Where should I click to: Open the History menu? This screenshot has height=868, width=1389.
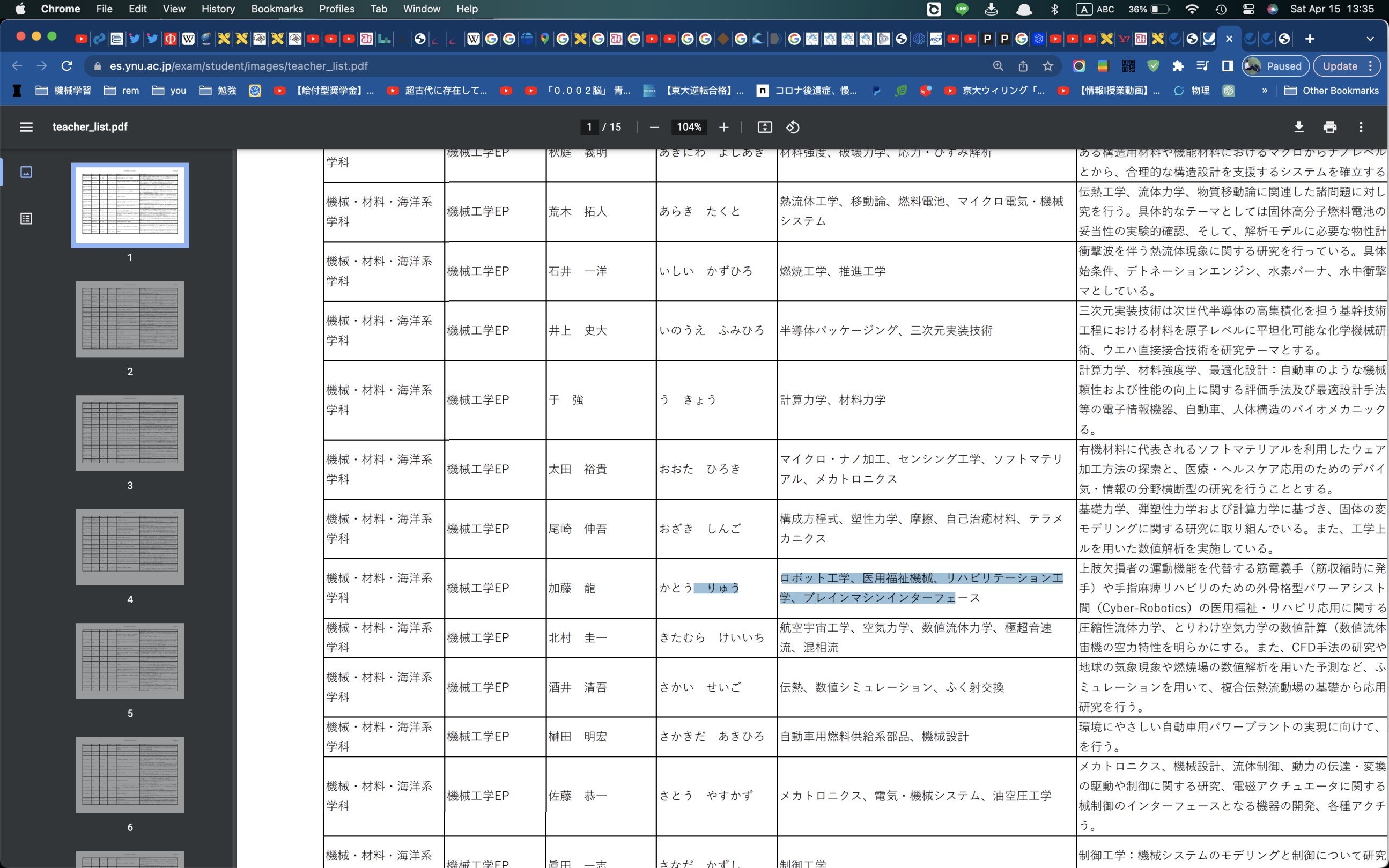tap(218, 9)
